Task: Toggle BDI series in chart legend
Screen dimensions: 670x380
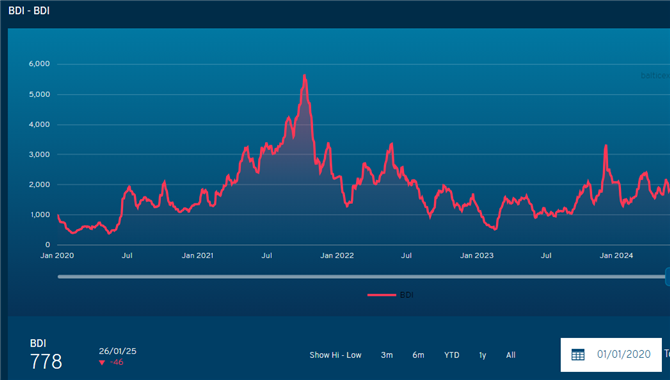Action: 390,295
